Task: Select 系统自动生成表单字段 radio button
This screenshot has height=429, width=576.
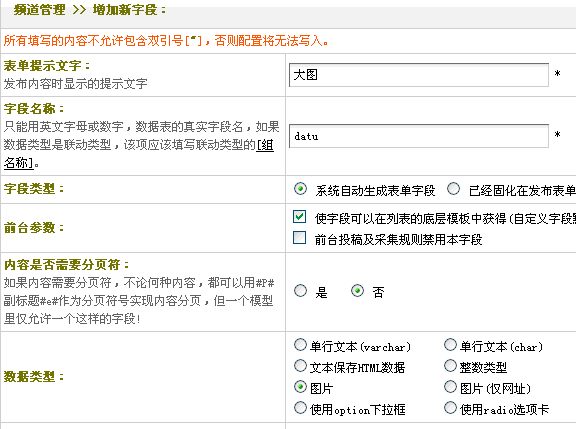Action: 300,189
